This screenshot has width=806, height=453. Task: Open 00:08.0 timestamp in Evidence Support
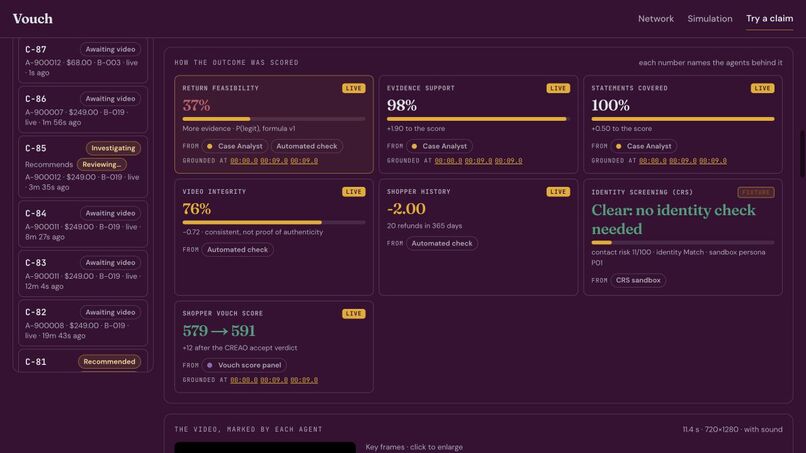pyautogui.click(x=448, y=161)
